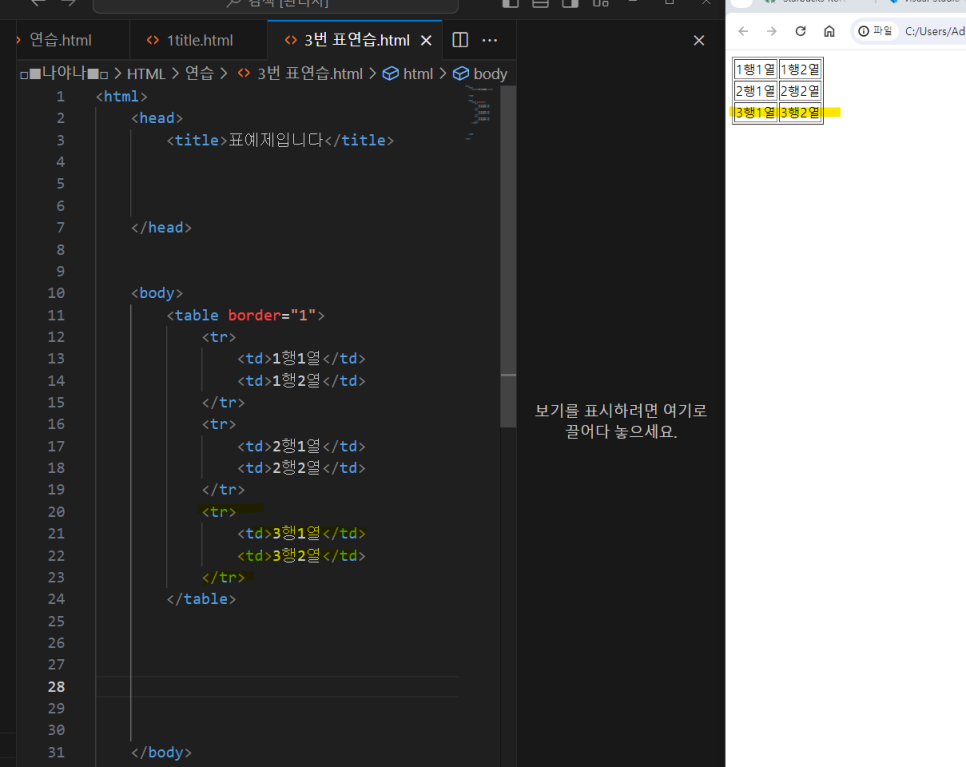966x767 pixels.
Task: Switch to the 연습.html tab
Action: click(x=60, y=40)
